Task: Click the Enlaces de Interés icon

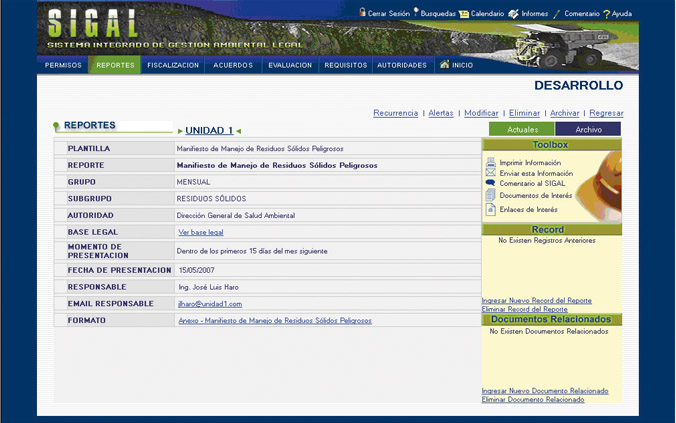Action: [x=490, y=210]
